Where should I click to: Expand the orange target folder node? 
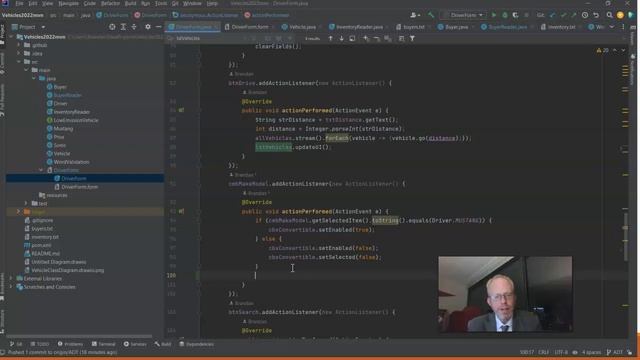tap(18, 212)
